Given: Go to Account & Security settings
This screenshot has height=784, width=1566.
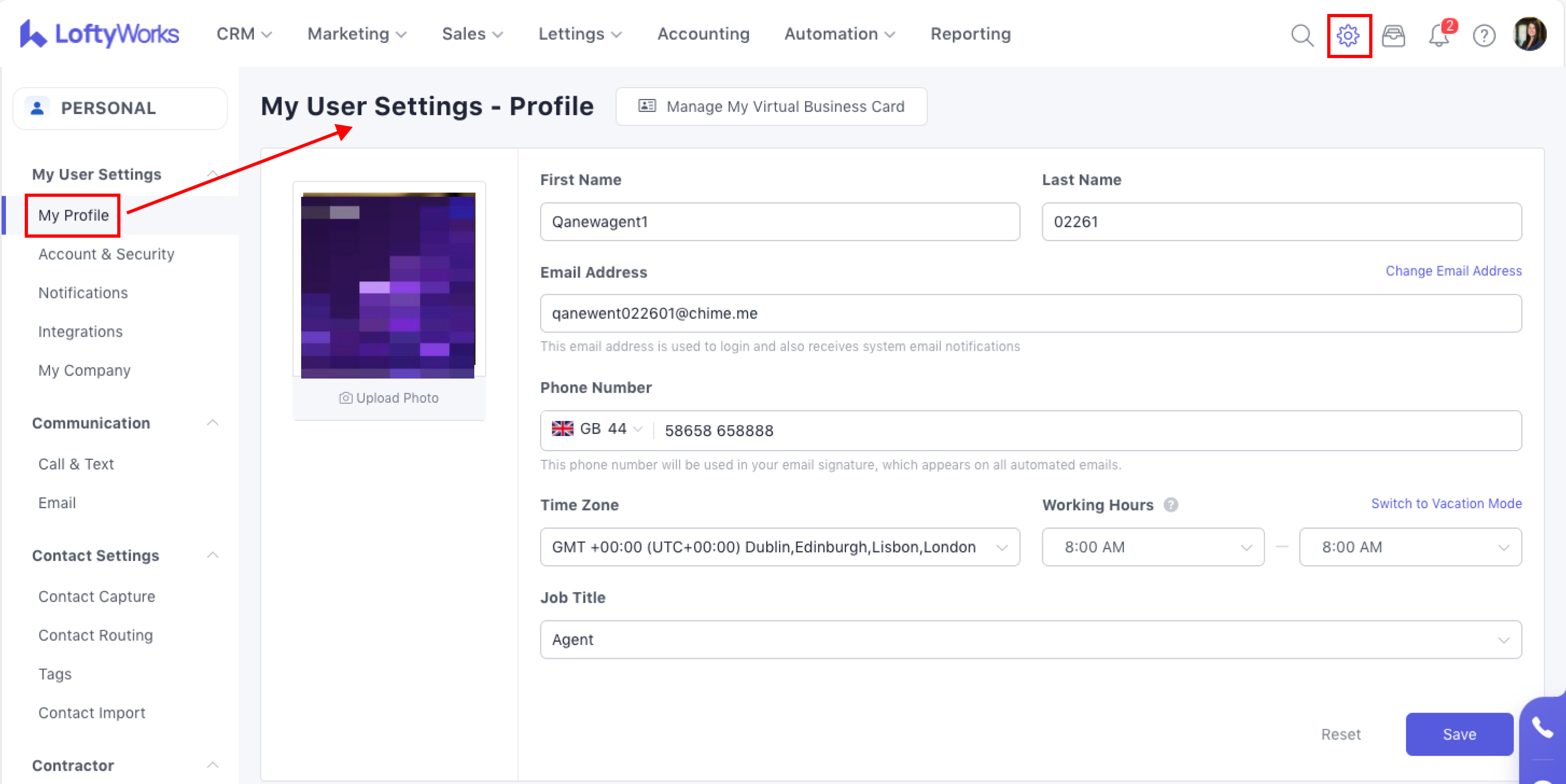Looking at the screenshot, I should point(106,254).
